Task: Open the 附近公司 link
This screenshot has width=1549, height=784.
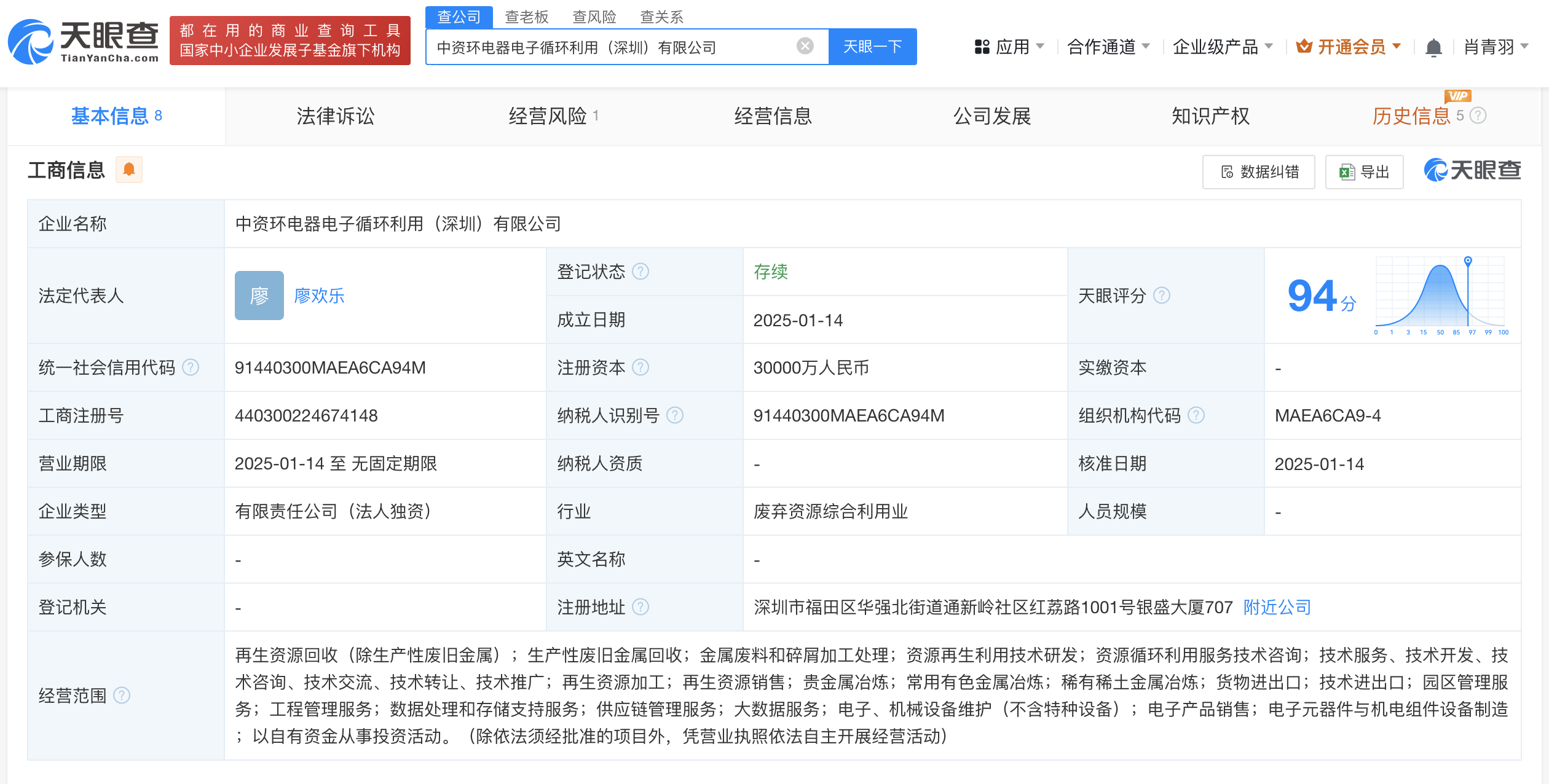Action: coord(1277,607)
